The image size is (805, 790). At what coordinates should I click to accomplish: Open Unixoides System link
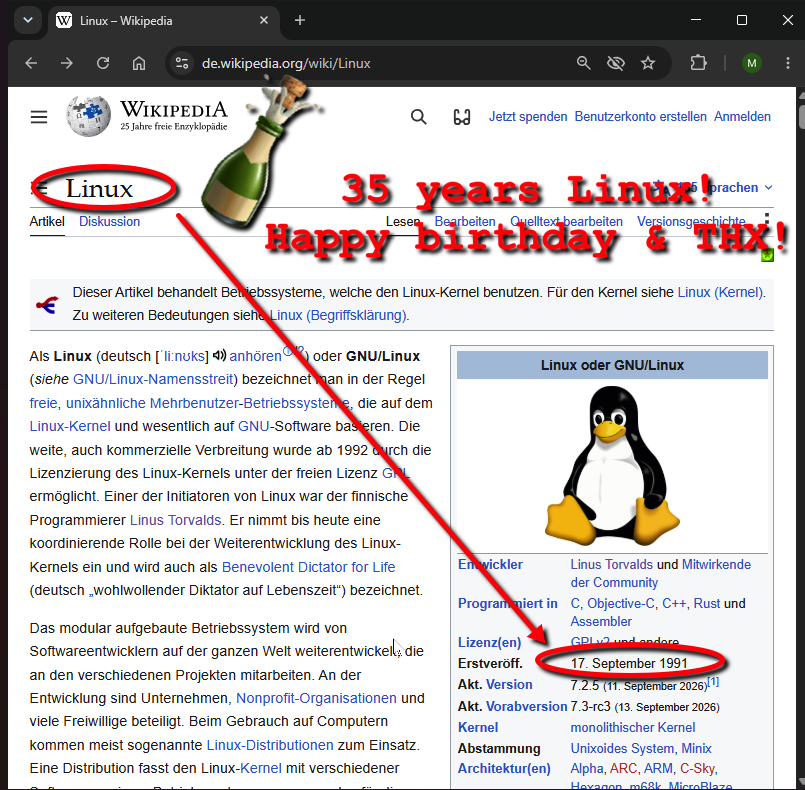[622, 748]
